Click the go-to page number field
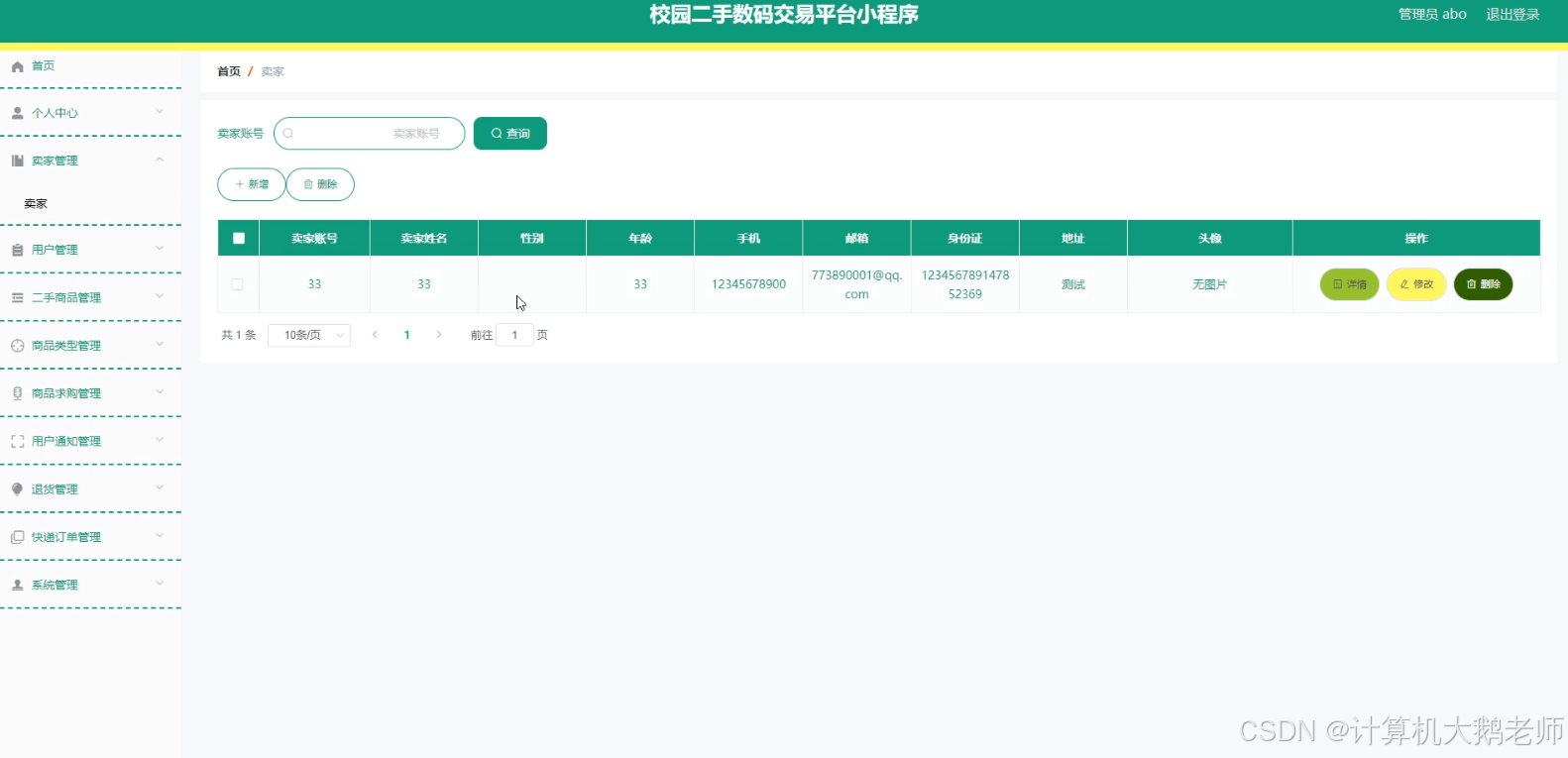The height and width of the screenshot is (758, 1568). click(514, 335)
